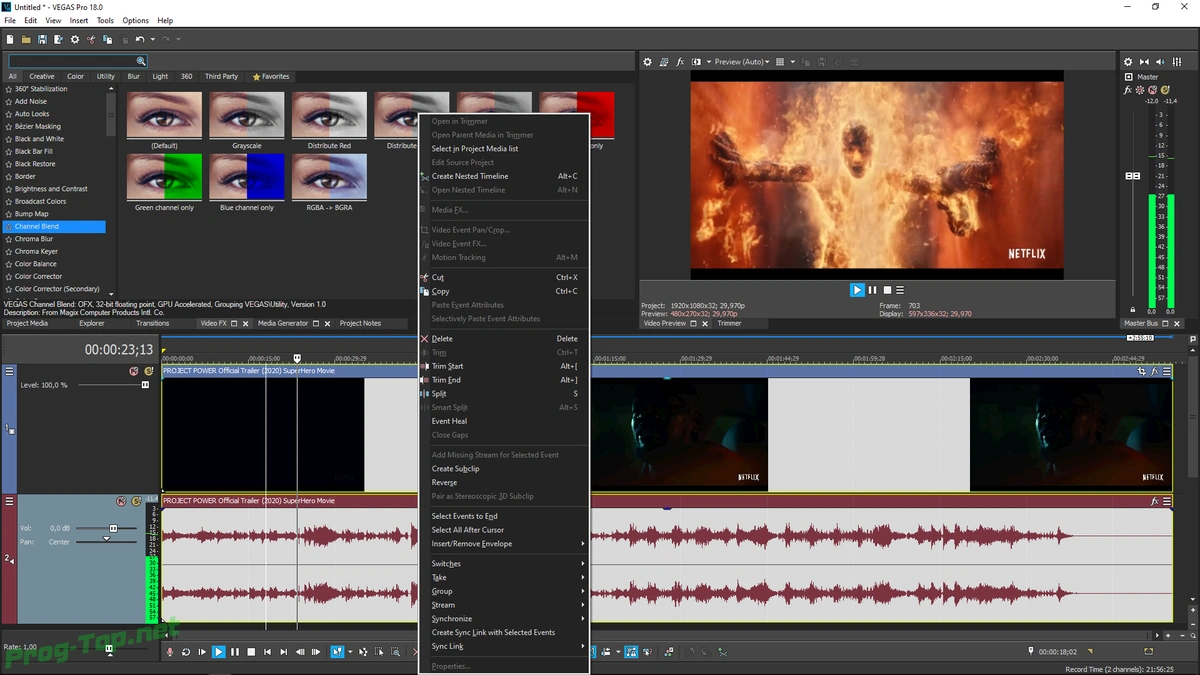Screen dimensions: 1200x675
Task: Click the Video Output FX icon in preview toolbar
Action: pyautogui.click(x=680, y=62)
